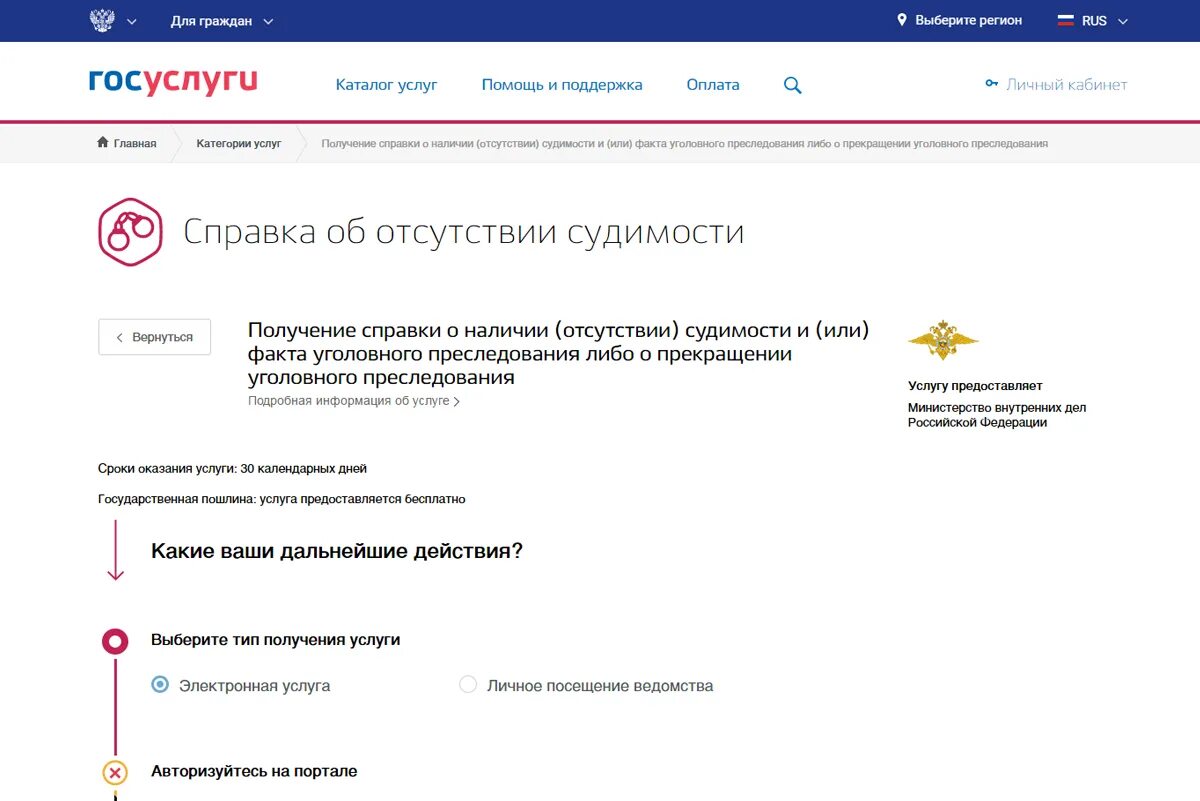Click 'Сроки оказания услуги: 30 календарных дней' text
1200x801 pixels.
(232, 468)
